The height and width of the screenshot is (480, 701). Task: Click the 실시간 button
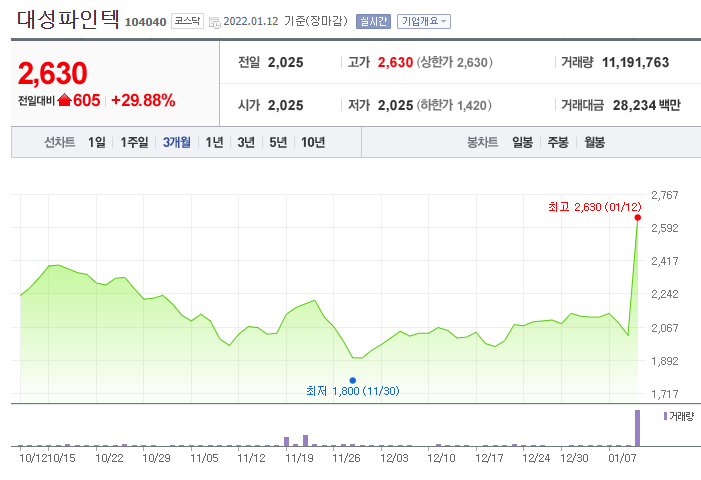tap(373, 21)
